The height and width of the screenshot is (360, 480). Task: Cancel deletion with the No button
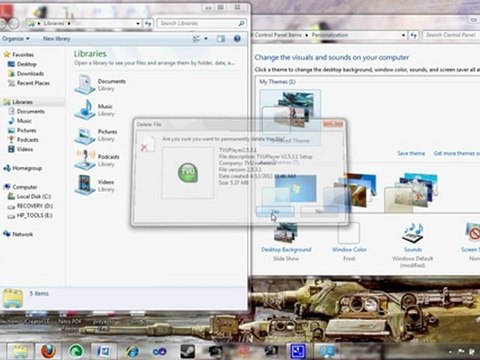tap(319, 211)
